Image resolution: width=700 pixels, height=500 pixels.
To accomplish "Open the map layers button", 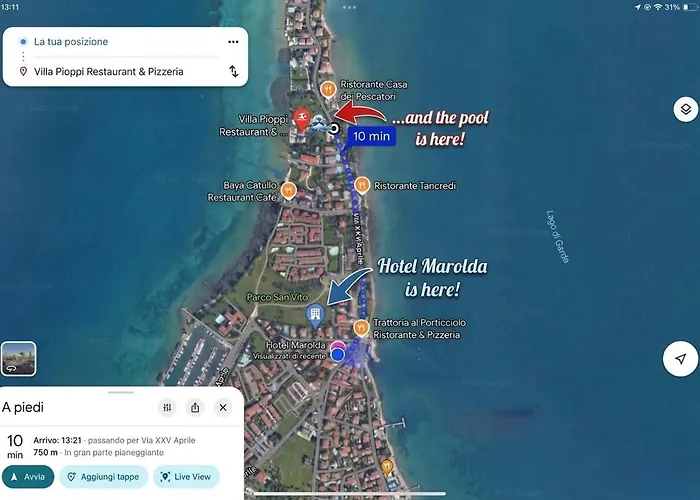I will [685, 109].
